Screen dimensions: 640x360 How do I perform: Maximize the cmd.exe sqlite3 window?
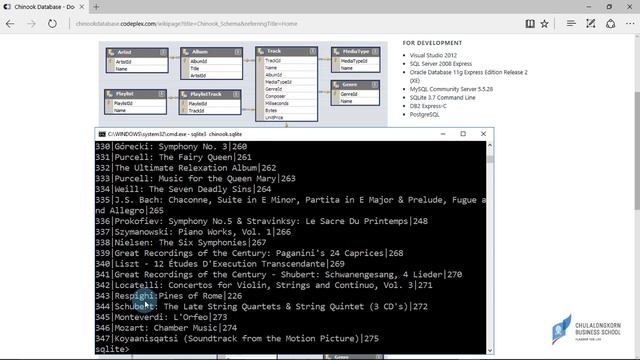(463, 134)
